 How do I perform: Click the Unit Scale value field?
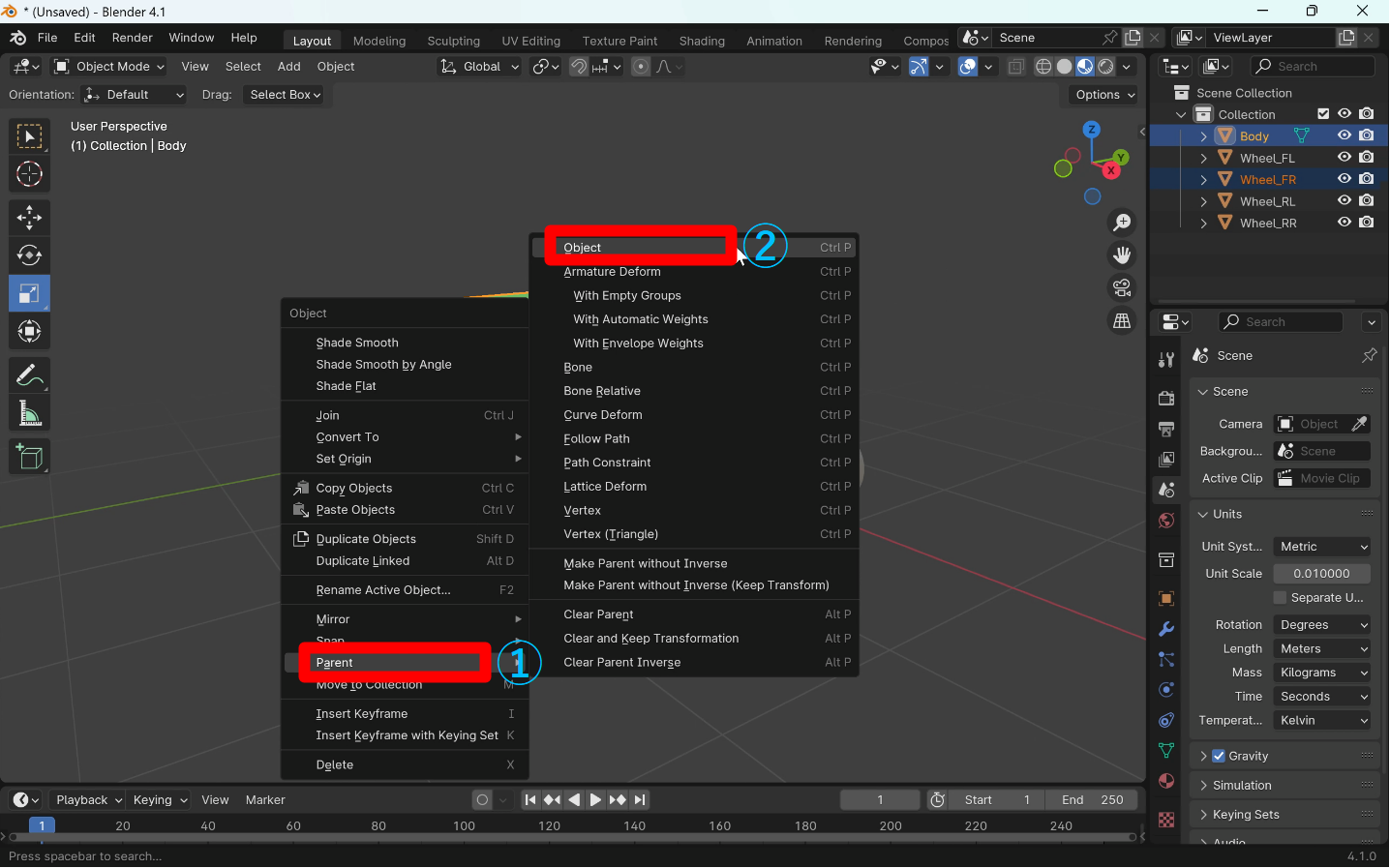coord(1321,574)
